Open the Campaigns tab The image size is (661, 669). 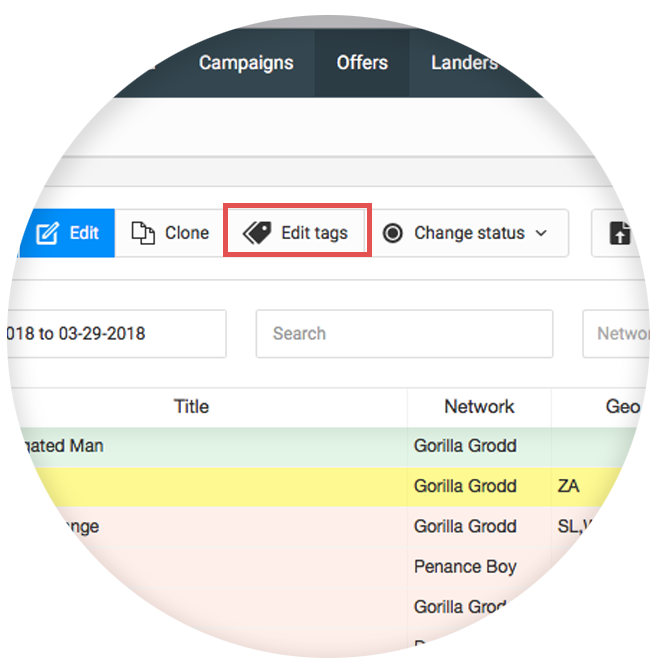coord(246,63)
